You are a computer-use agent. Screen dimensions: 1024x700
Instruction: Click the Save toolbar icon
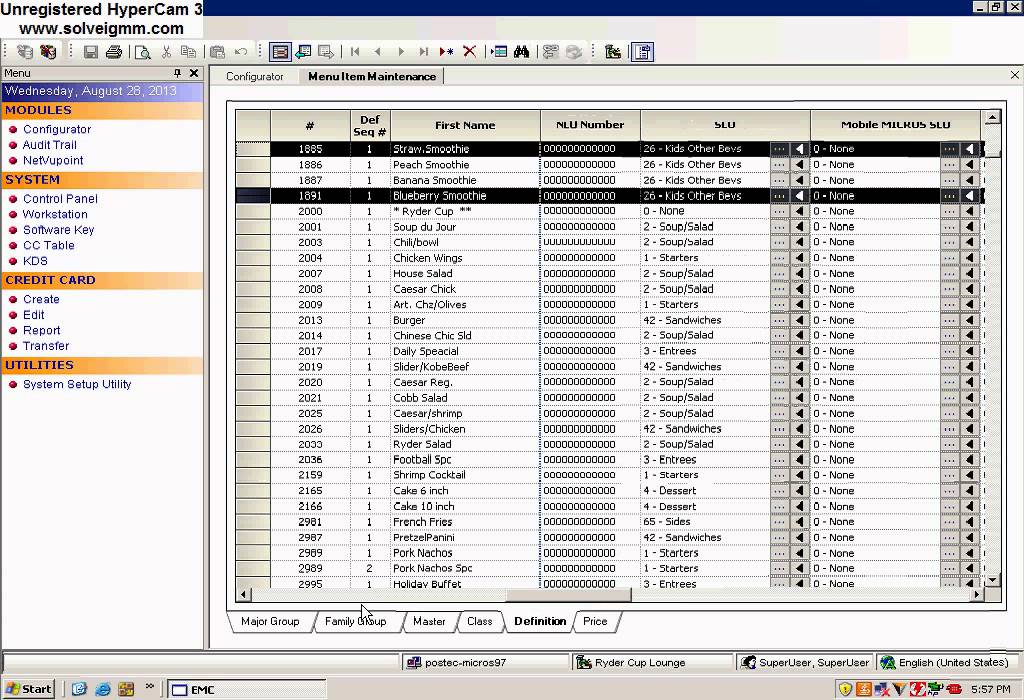click(x=91, y=52)
